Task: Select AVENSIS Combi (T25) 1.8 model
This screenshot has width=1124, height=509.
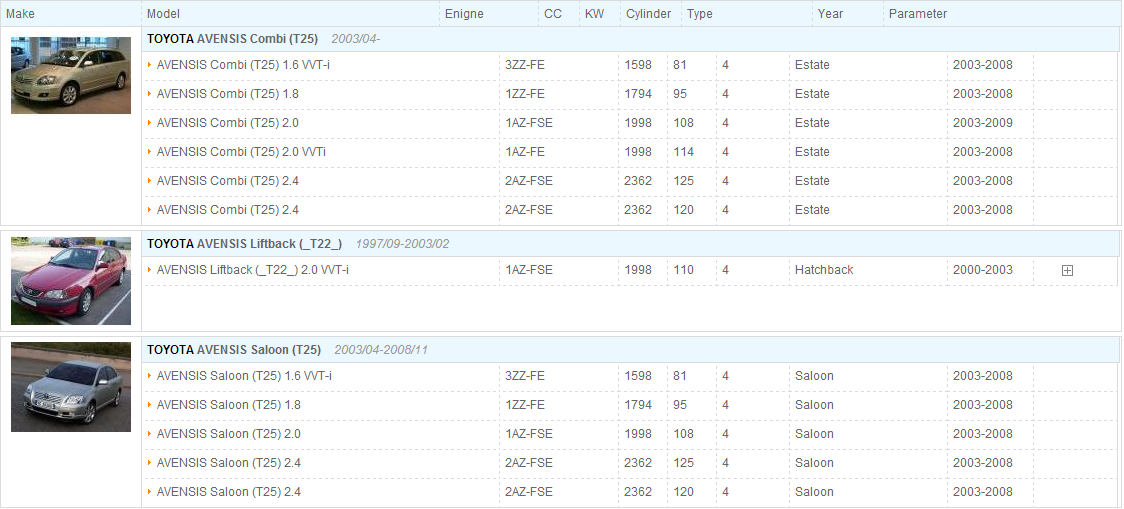Action: pos(228,94)
